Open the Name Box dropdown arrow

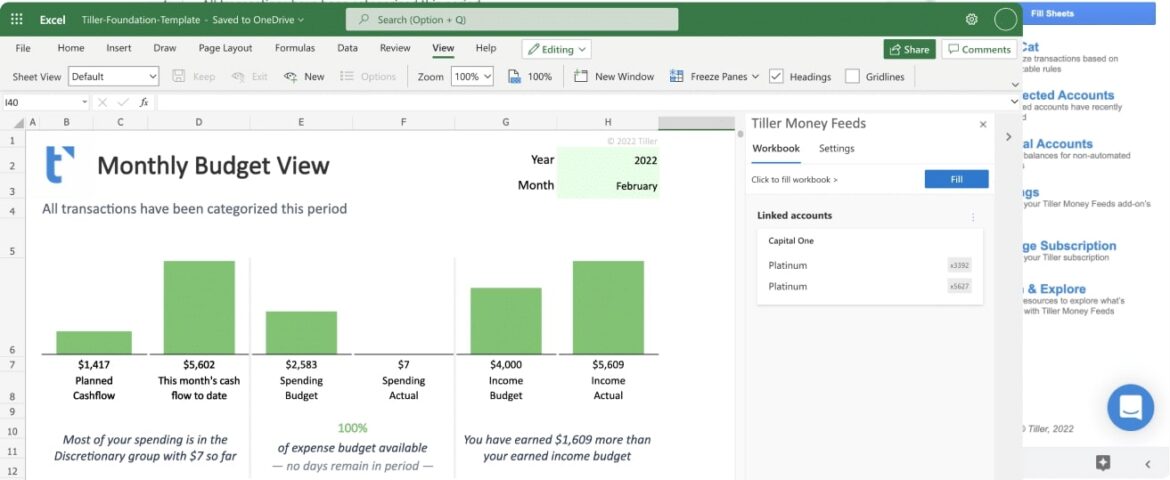point(84,102)
